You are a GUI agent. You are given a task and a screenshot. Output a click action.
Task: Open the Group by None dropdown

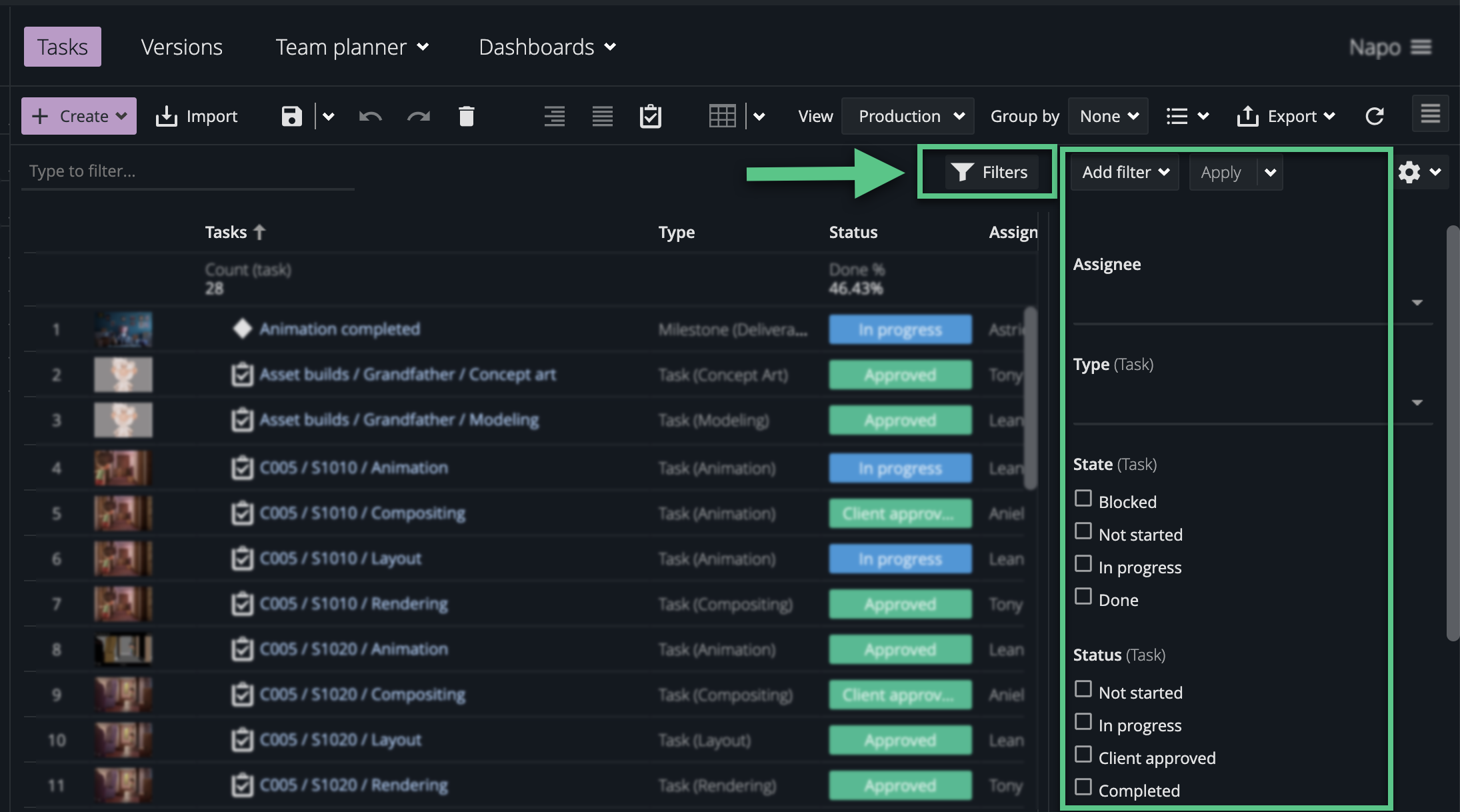[1107, 115]
